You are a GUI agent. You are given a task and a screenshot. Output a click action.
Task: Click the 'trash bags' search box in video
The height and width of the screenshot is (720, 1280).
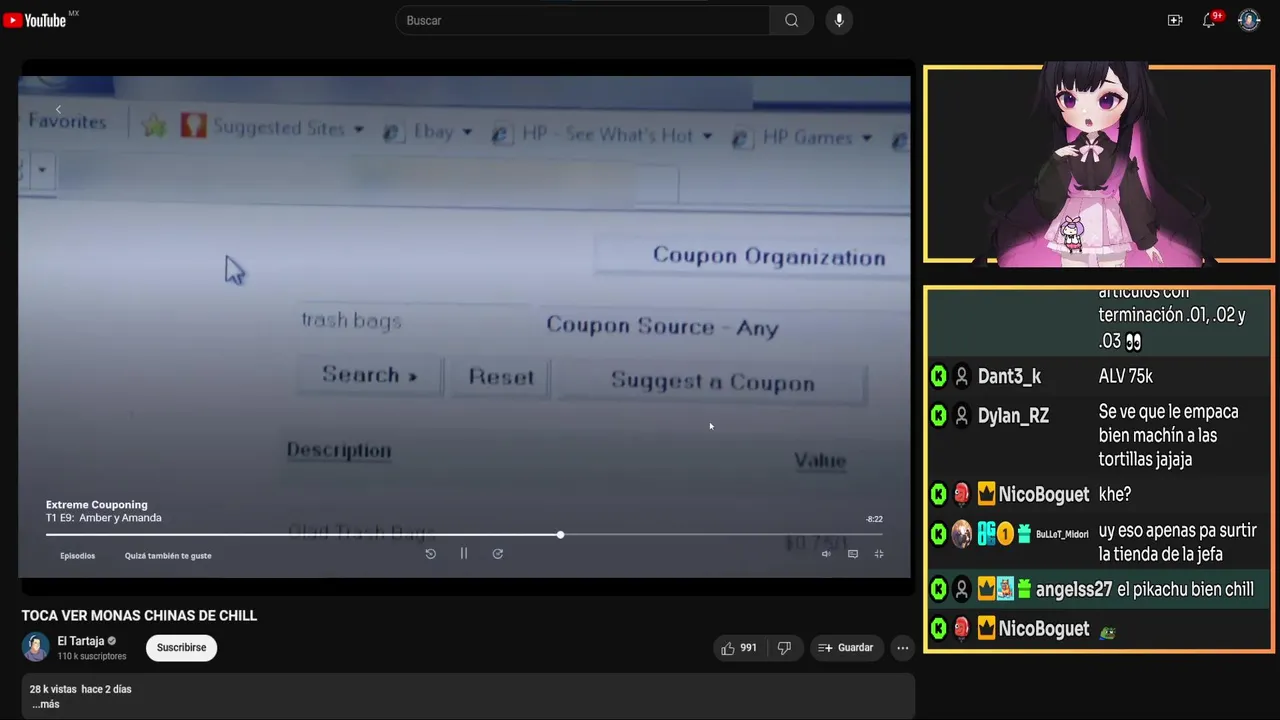412,321
